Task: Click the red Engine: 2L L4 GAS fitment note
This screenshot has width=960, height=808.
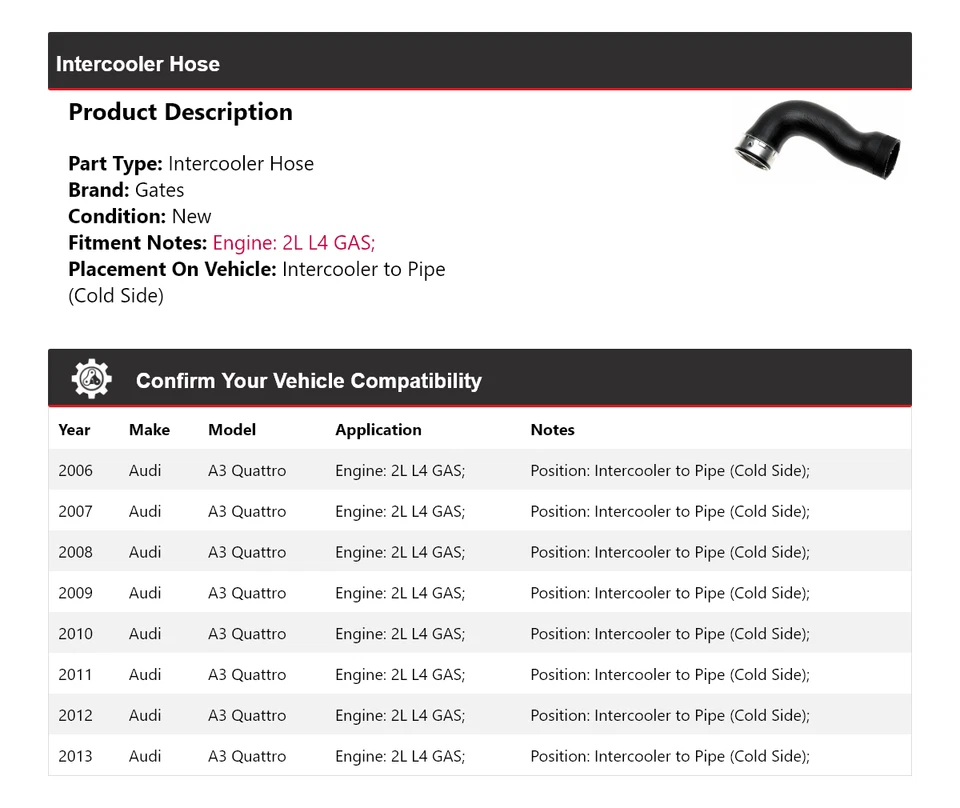Action: (293, 243)
